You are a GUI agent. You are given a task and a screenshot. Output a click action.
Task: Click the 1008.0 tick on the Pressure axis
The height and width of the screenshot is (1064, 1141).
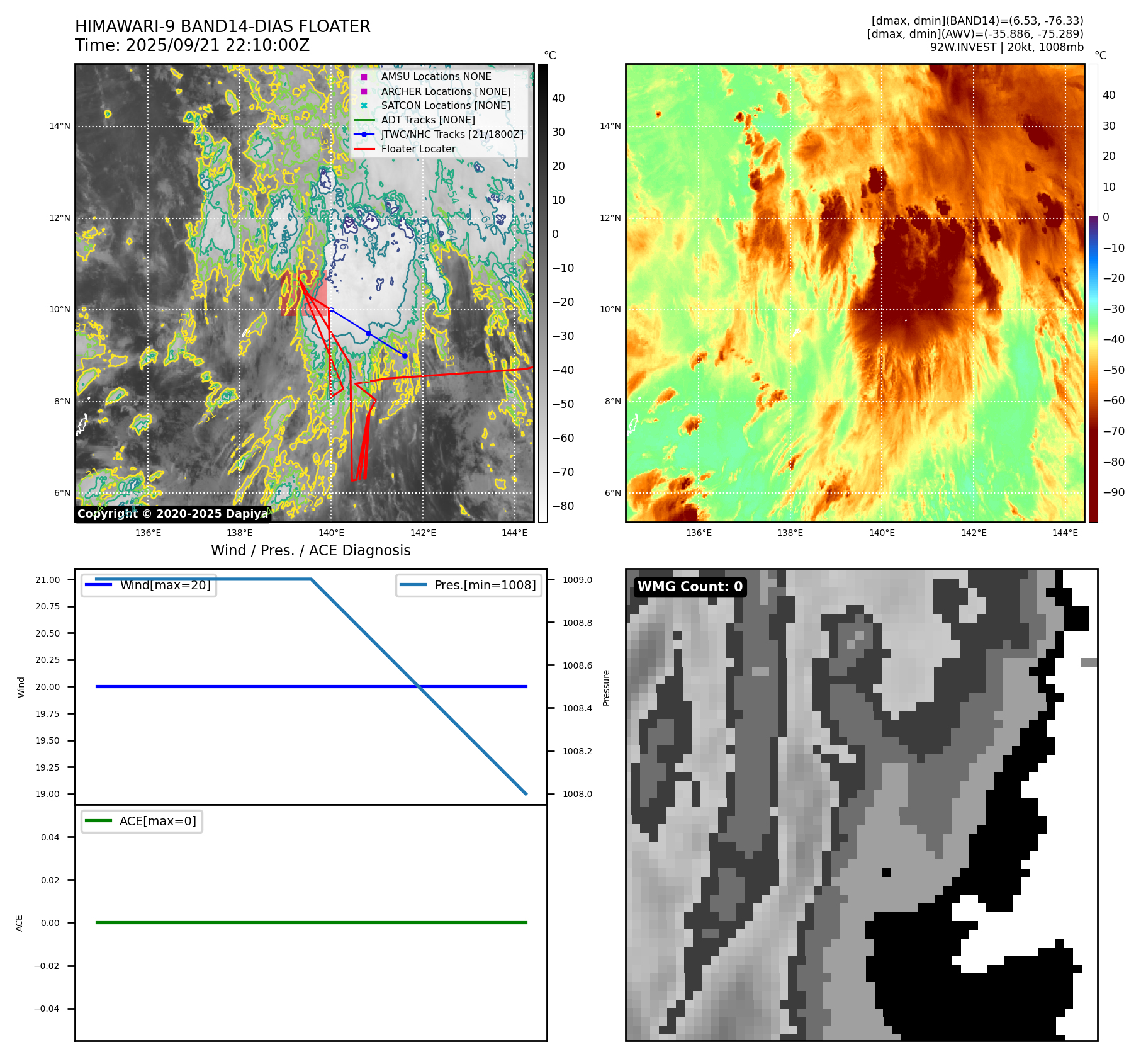578,794
